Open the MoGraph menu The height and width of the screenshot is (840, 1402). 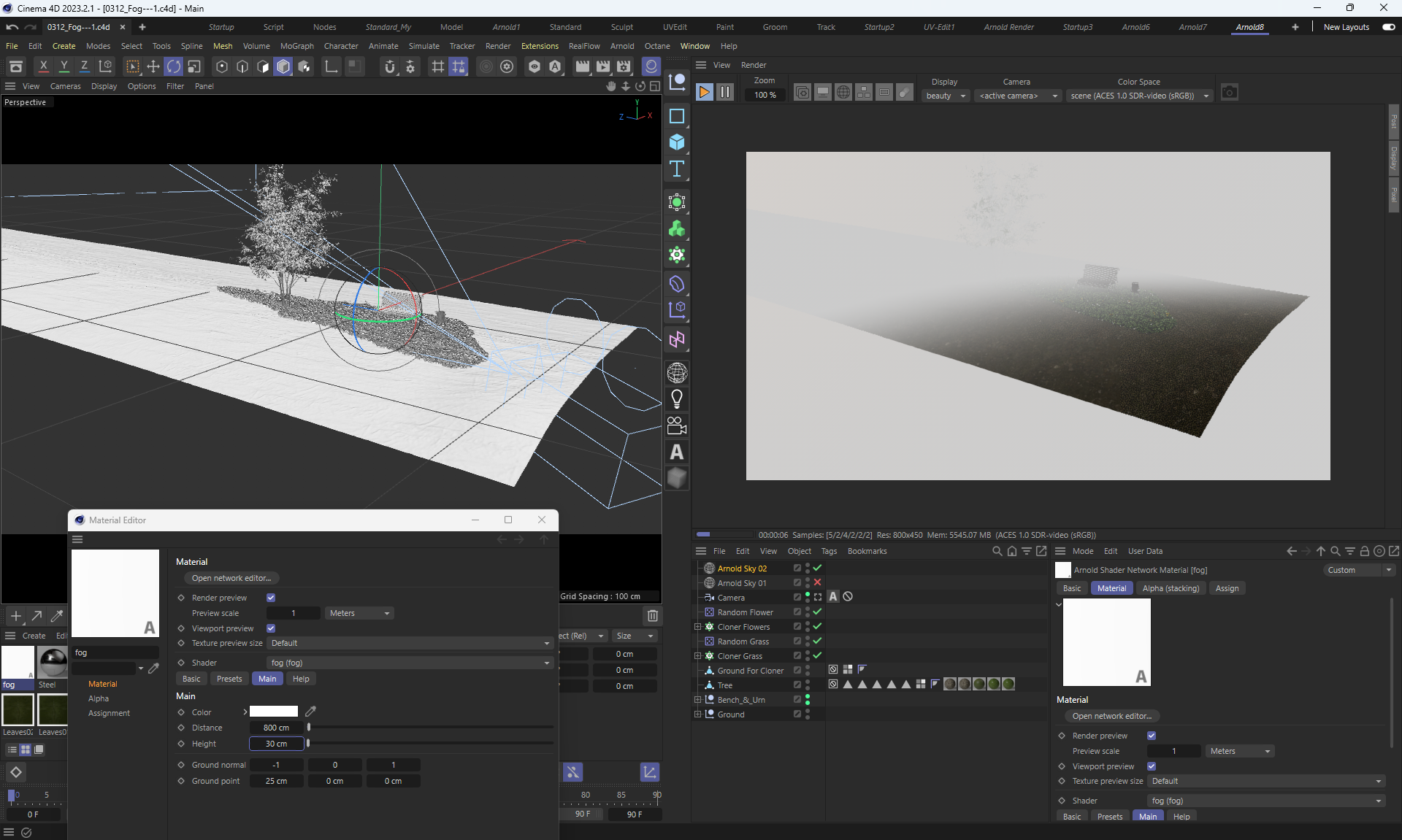coord(296,46)
